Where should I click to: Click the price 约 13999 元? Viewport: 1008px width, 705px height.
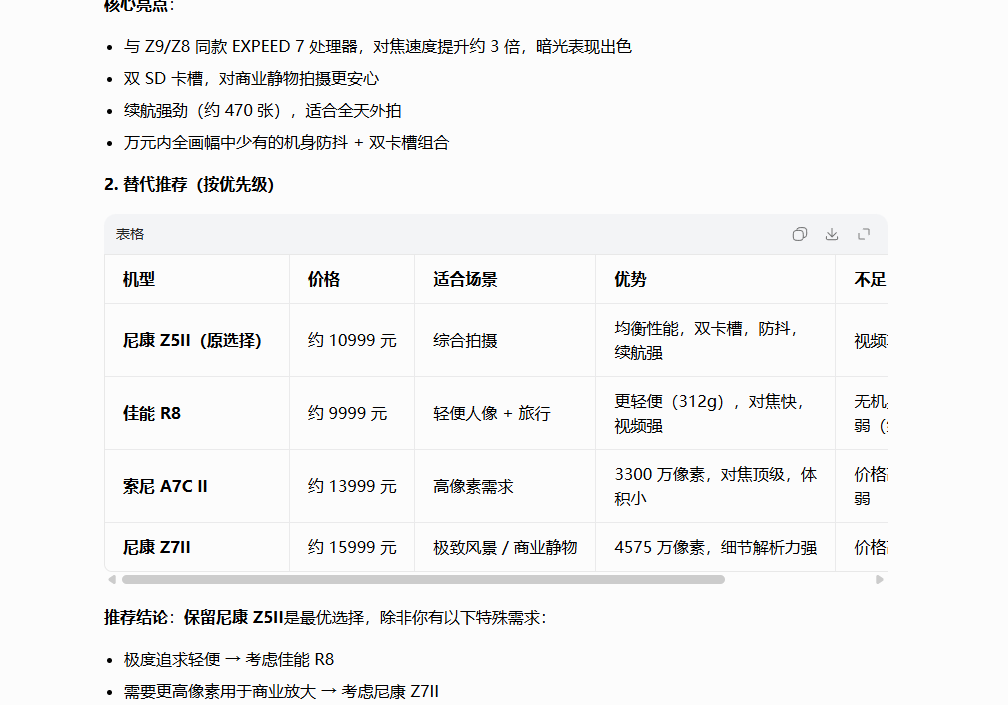[x=352, y=486]
